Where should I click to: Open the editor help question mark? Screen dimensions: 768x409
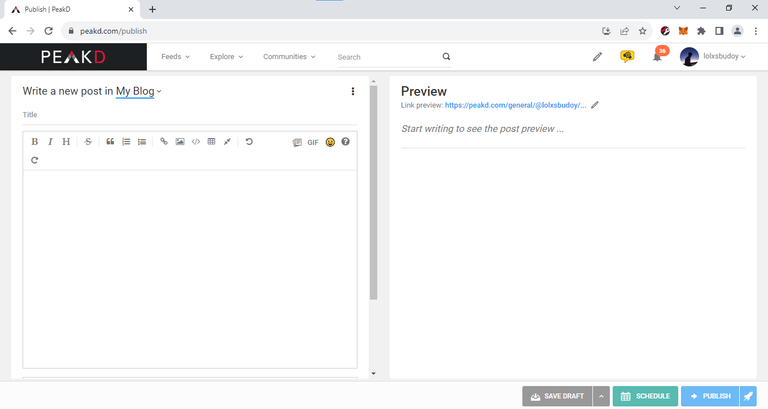point(345,142)
